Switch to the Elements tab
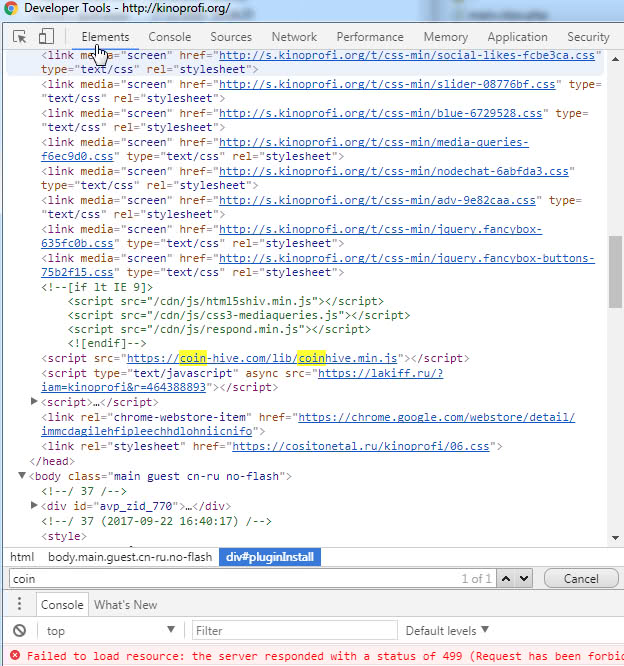This screenshot has width=624, height=666. pyautogui.click(x=105, y=37)
